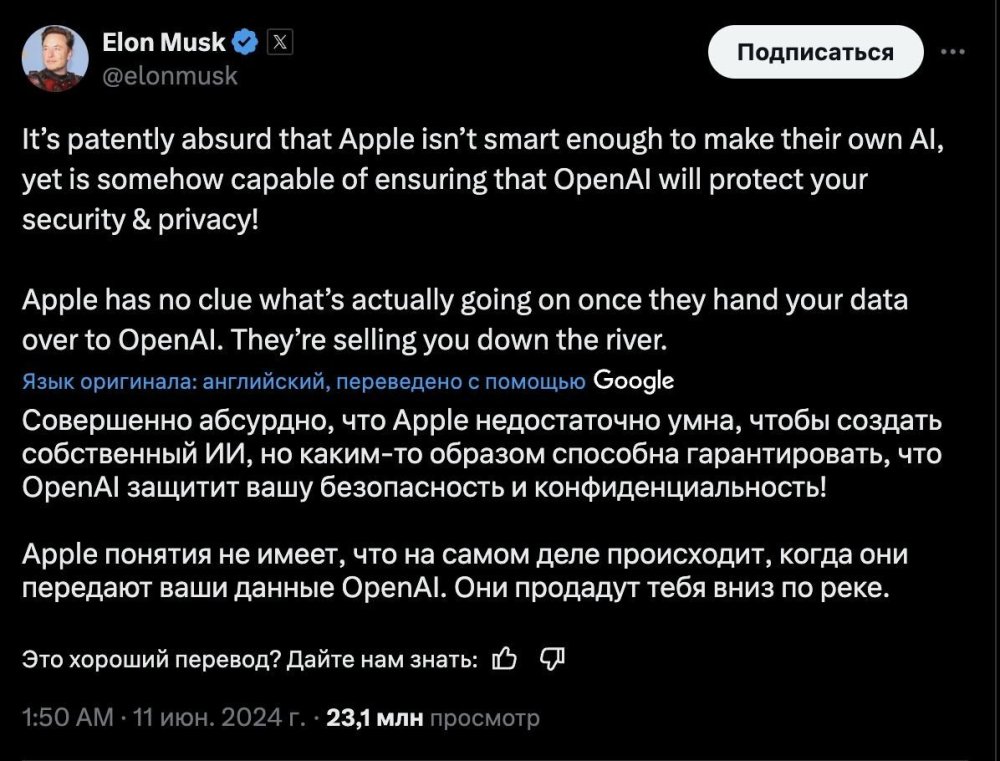Click the thumbs down translation feedback icon
The image size is (1000, 761).
point(553,659)
